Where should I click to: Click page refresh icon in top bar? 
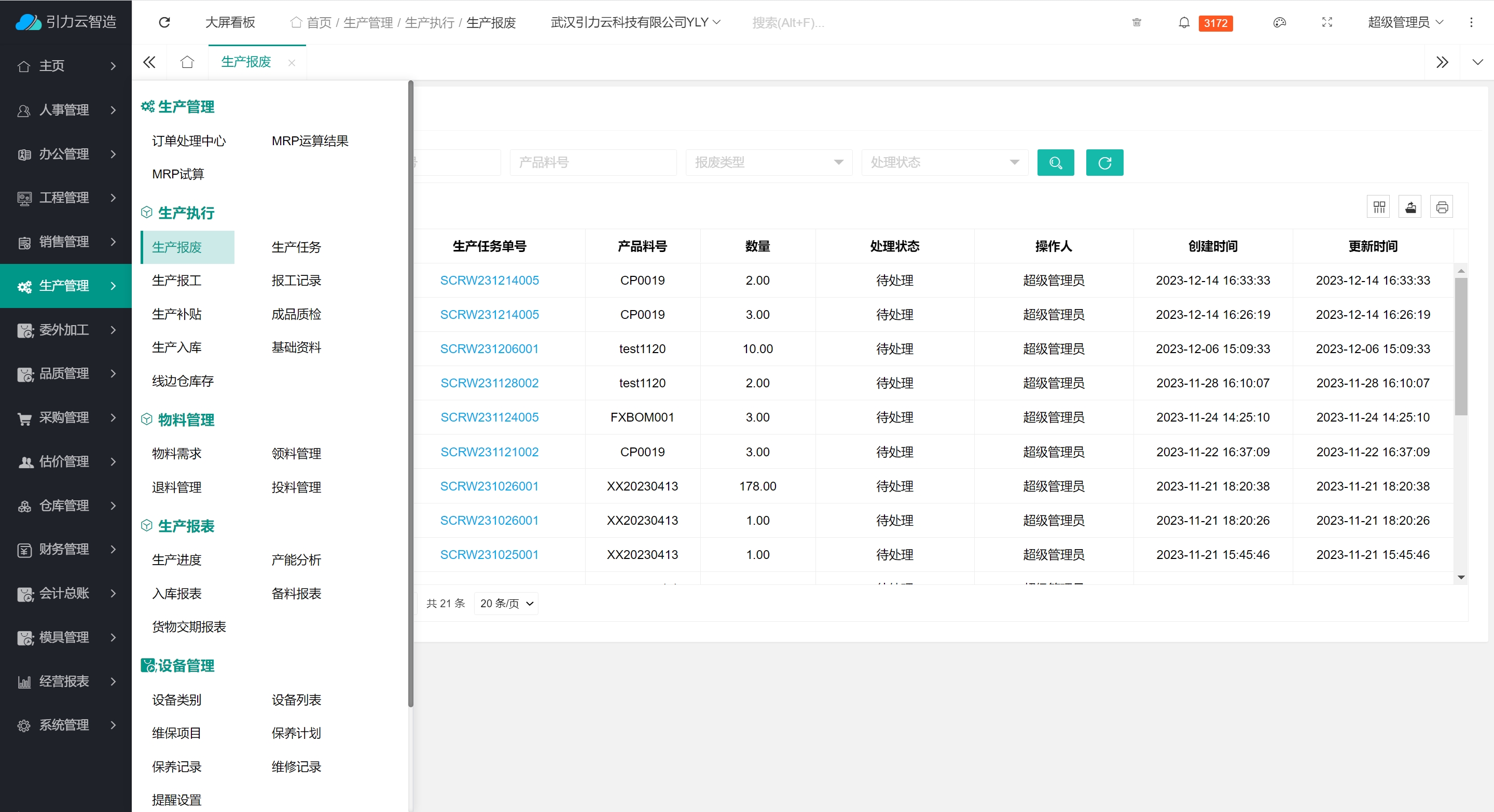click(164, 23)
